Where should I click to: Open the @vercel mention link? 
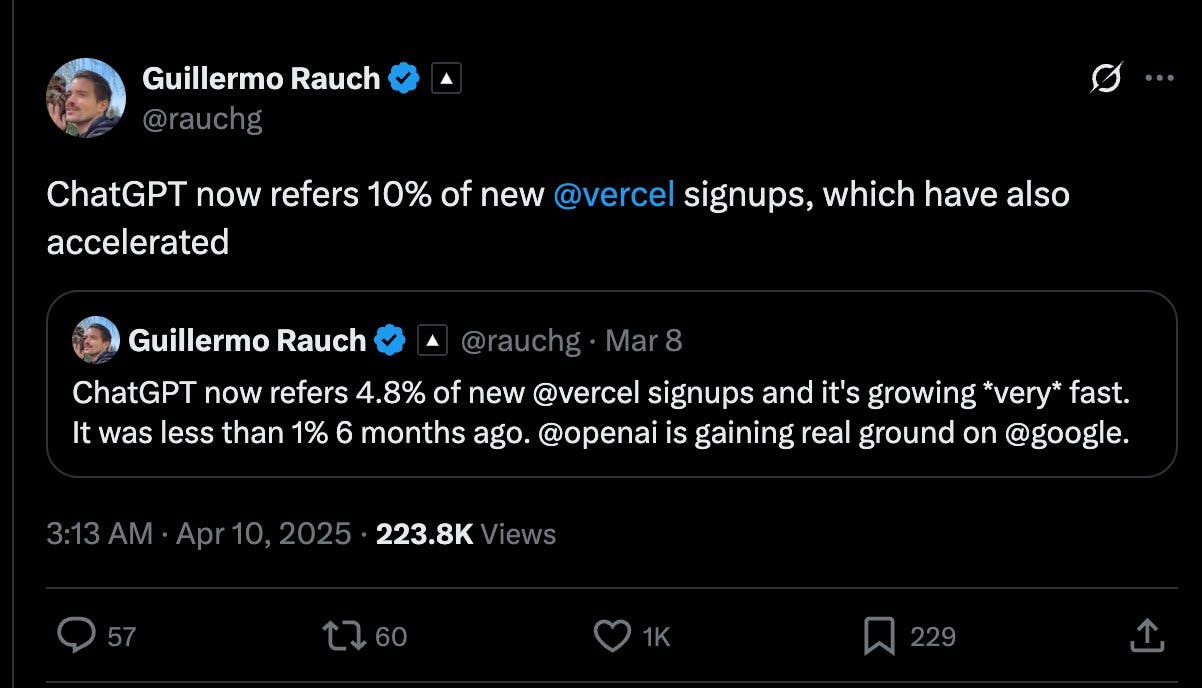613,194
